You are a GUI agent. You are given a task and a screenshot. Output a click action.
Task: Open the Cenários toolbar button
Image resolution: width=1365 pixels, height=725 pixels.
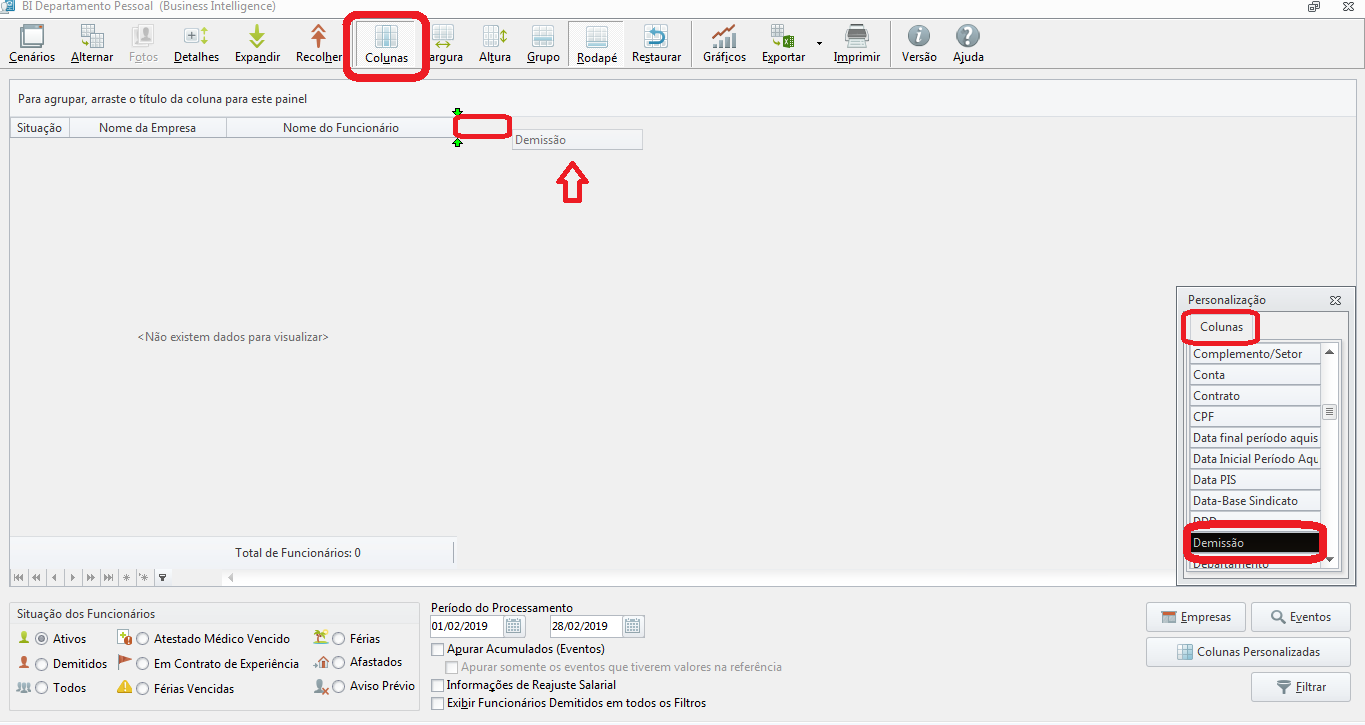[32, 44]
